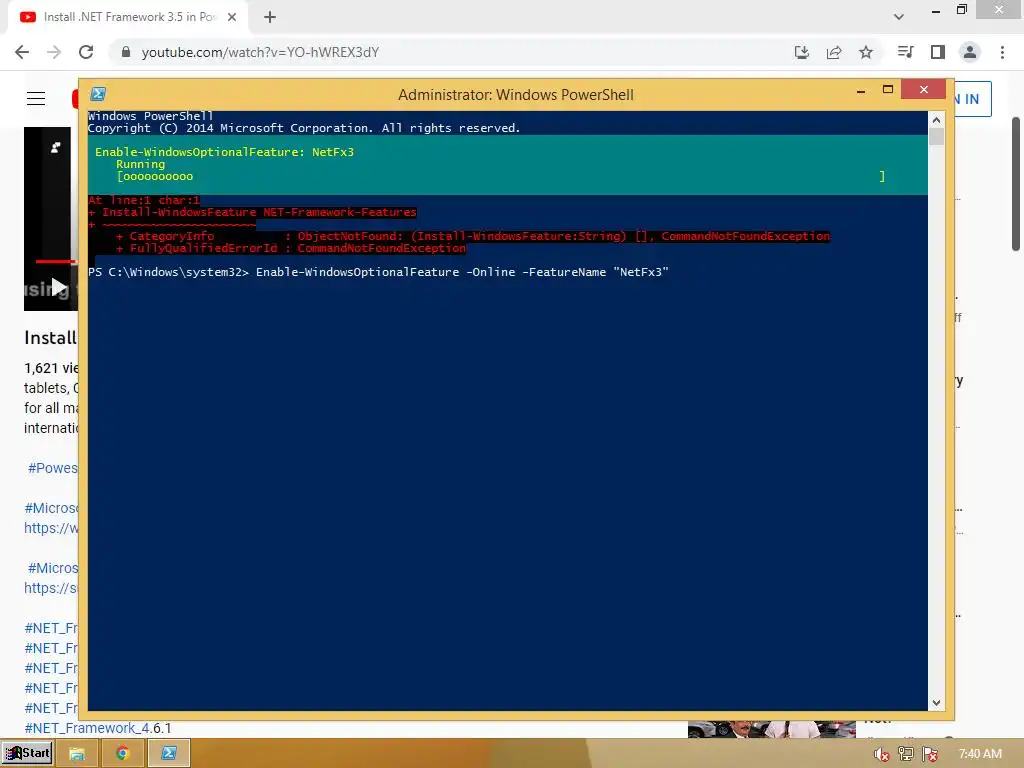Image resolution: width=1024 pixels, height=768 pixels.
Task: Click the padlock site info icon
Action: pyautogui.click(x=126, y=52)
